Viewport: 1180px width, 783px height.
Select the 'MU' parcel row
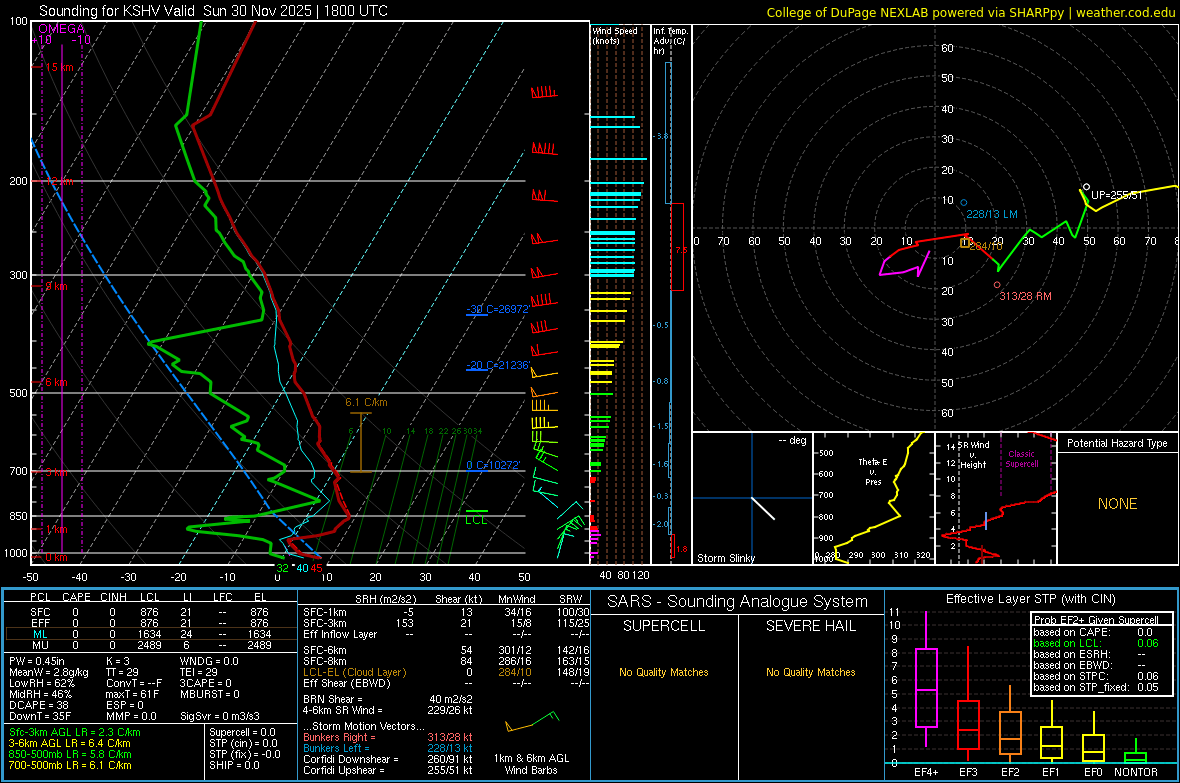point(151,645)
